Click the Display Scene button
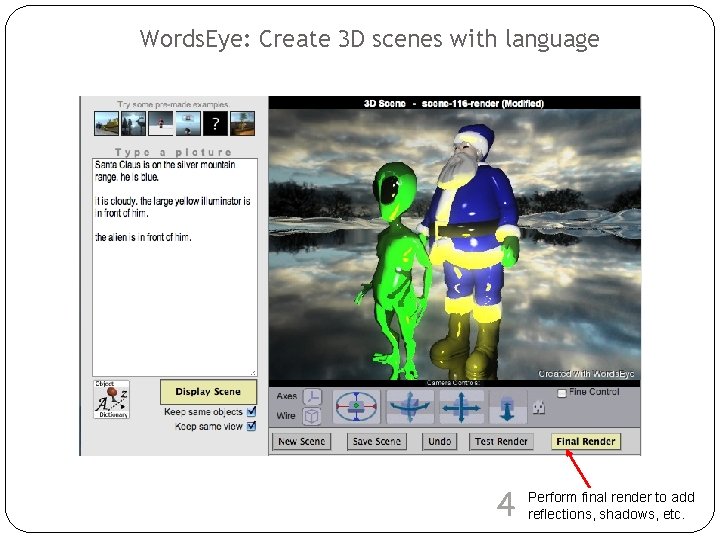The image size is (720, 540). 208,392
